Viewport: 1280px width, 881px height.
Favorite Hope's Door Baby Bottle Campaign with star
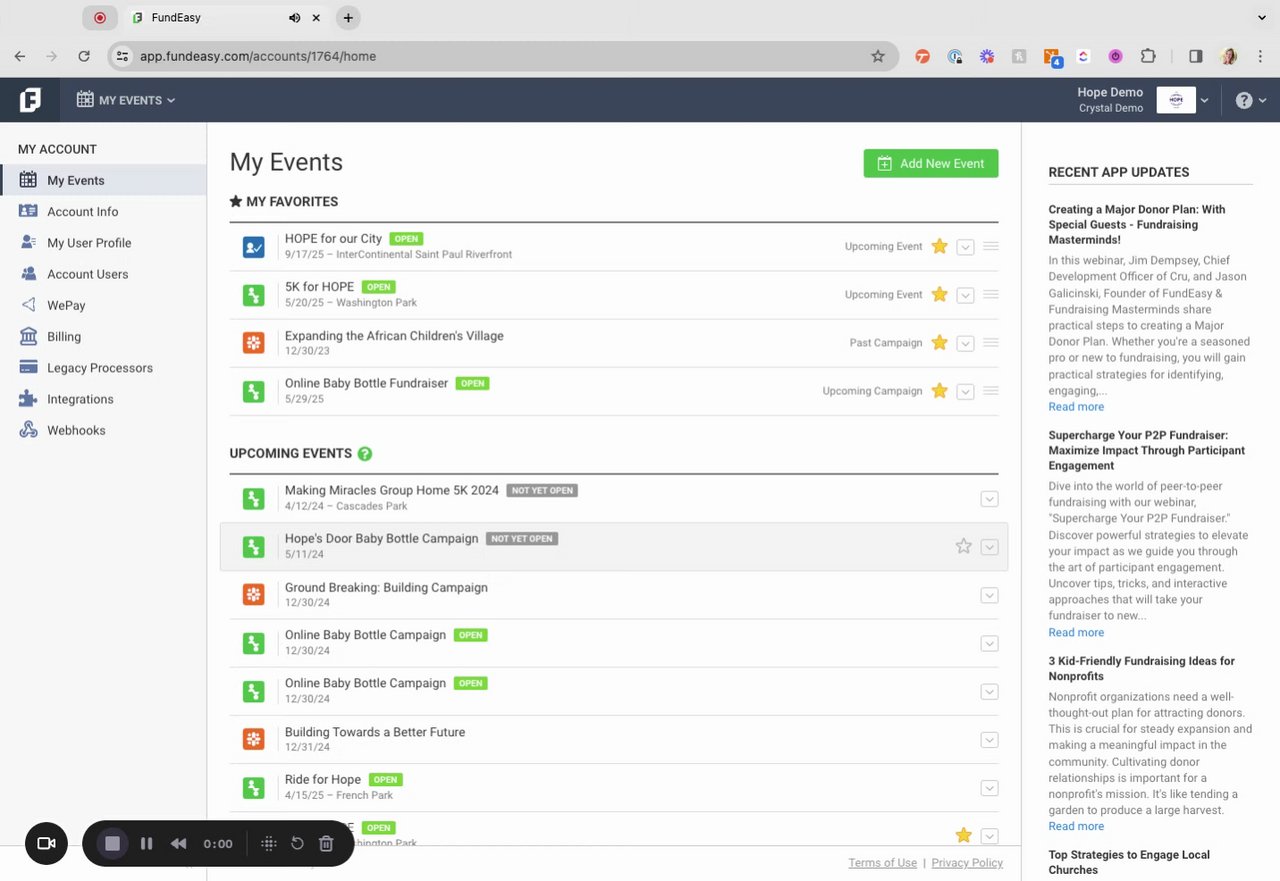coord(963,546)
